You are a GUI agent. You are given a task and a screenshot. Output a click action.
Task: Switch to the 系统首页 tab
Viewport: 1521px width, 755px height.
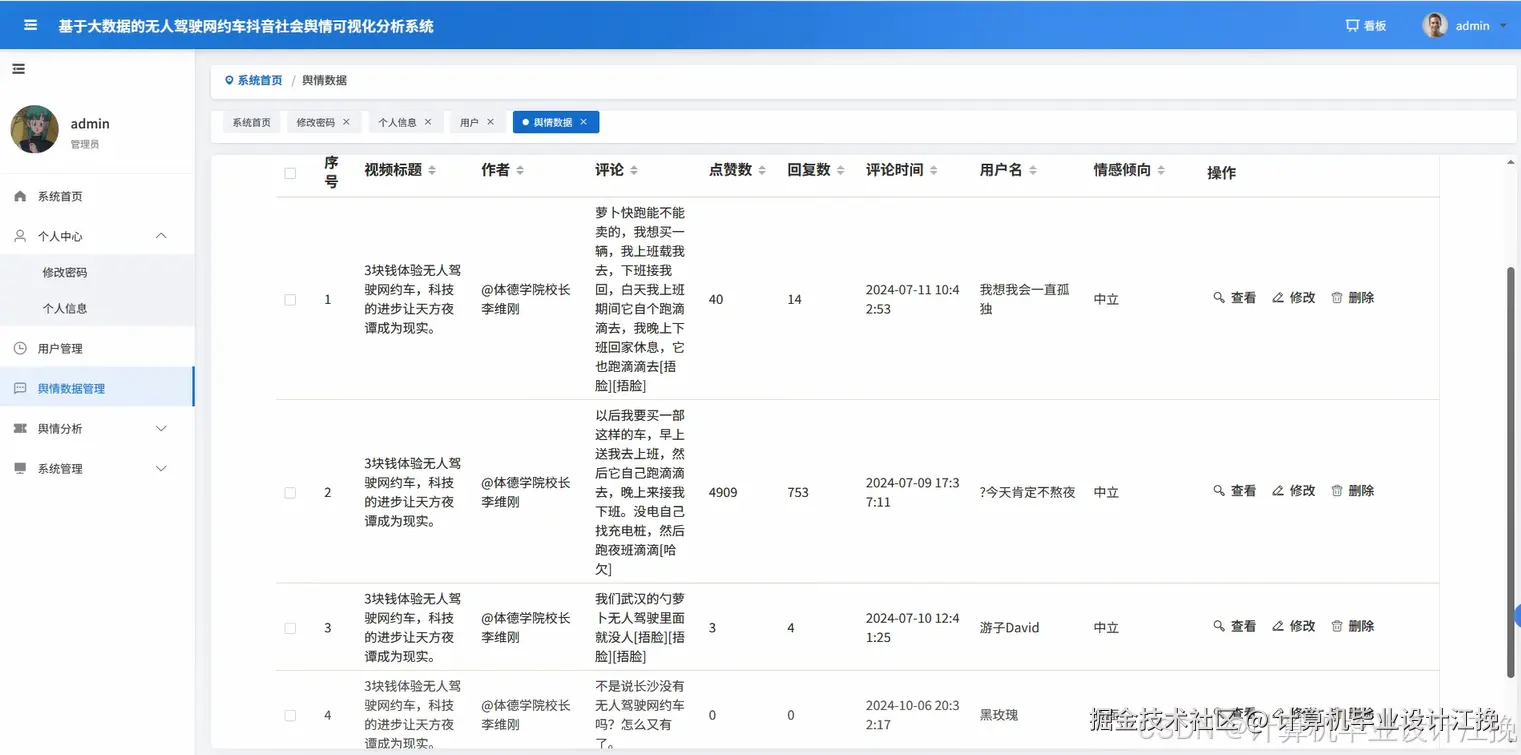pyautogui.click(x=250, y=121)
